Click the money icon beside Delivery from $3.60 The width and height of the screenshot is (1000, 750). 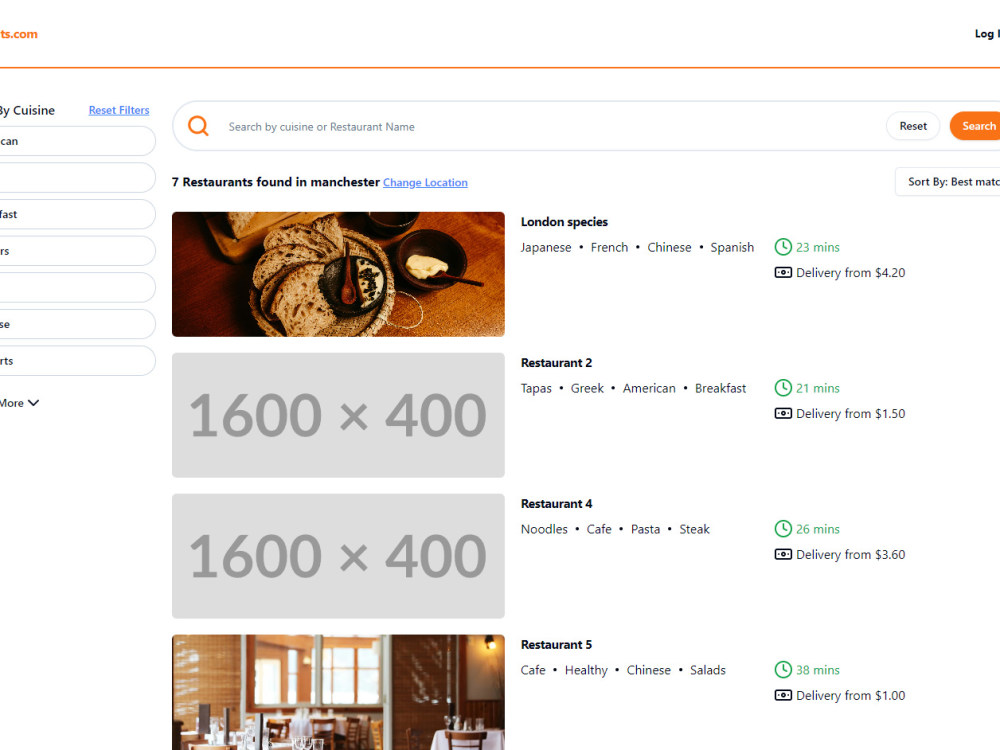[783, 554]
